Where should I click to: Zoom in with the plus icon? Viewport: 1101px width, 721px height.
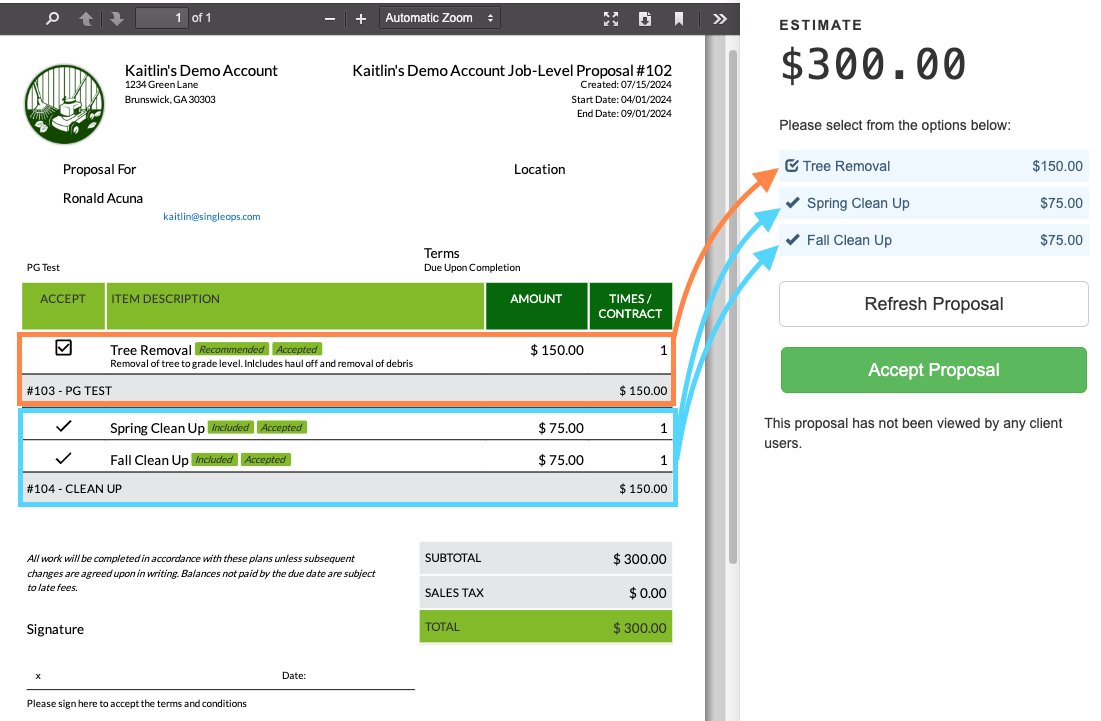pos(361,18)
